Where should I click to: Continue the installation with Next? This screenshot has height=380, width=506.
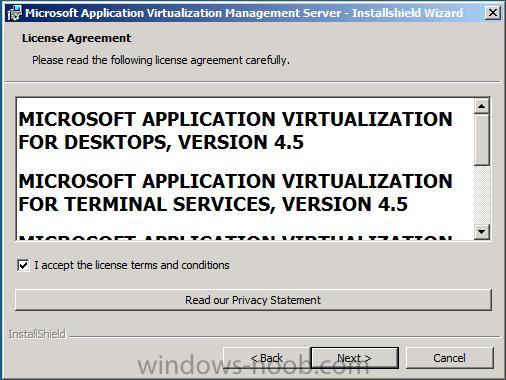pyautogui.click(x=354, y=358)
